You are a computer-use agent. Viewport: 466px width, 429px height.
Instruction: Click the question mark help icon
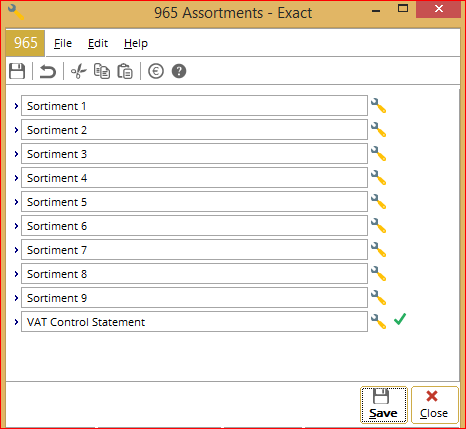[x=179, y=71]
